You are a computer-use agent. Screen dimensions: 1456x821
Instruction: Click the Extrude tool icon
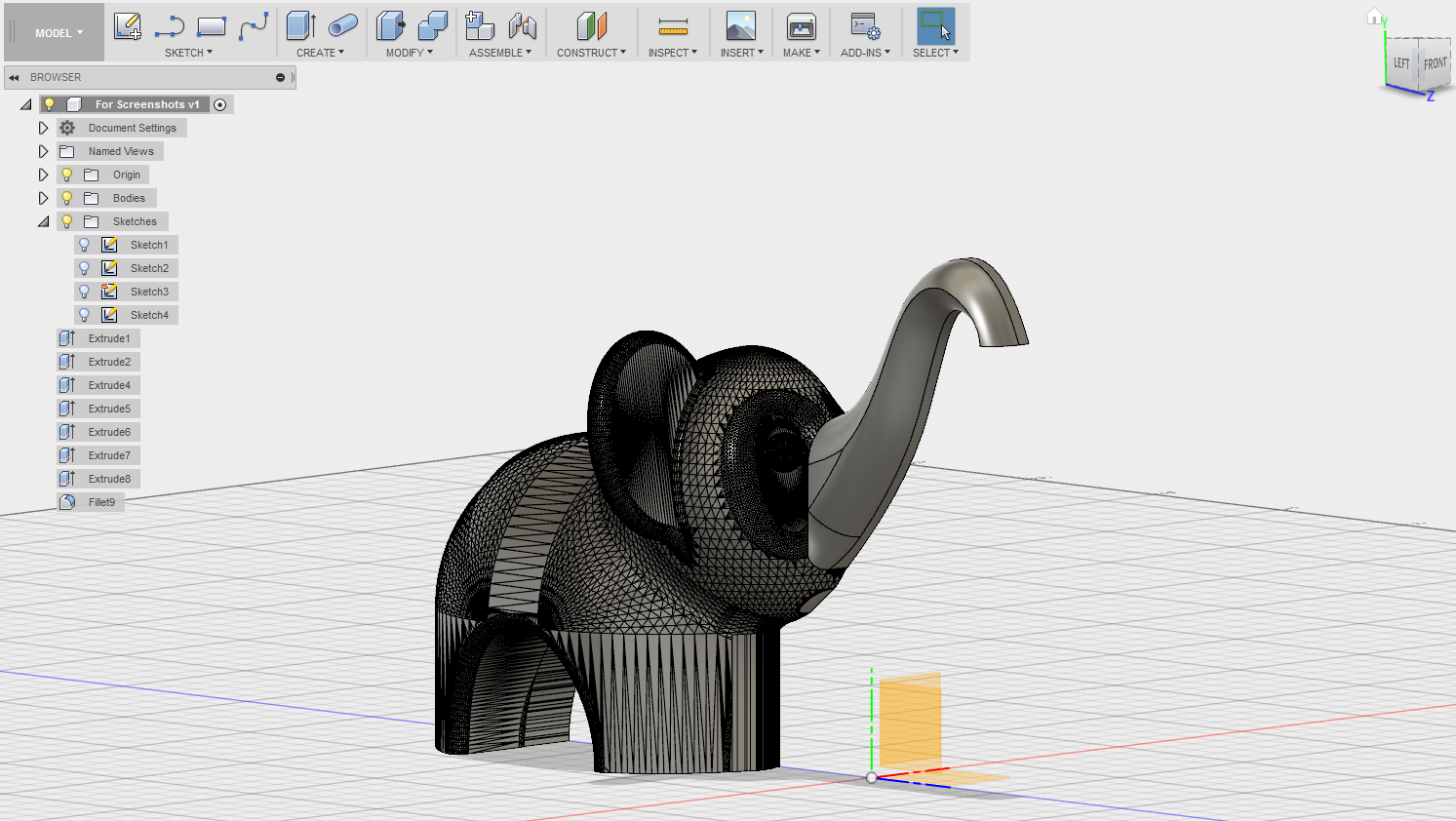coord(301,26)
